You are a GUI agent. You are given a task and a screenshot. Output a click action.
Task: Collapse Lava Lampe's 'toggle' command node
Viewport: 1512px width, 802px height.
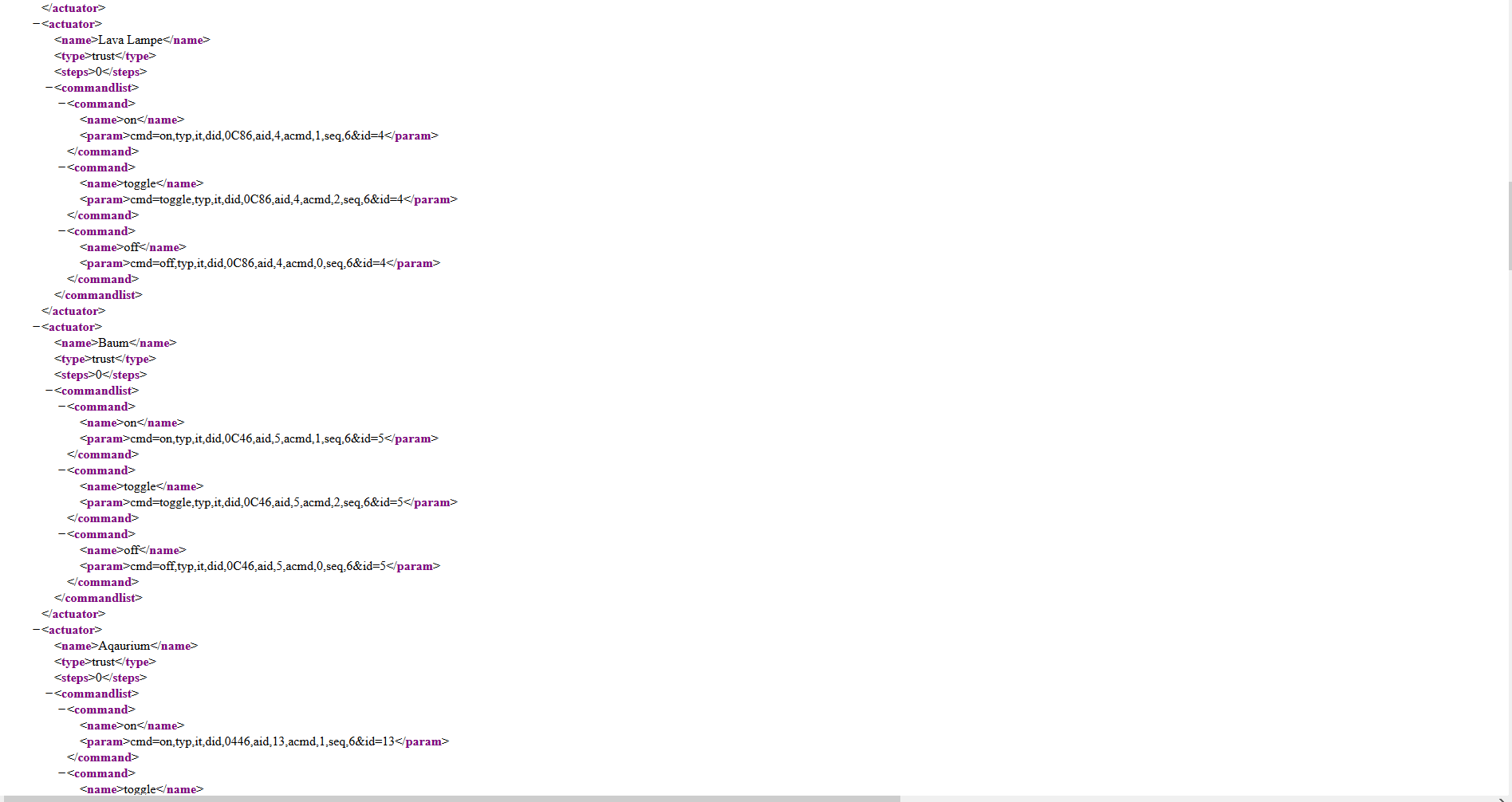pos(62,167)
